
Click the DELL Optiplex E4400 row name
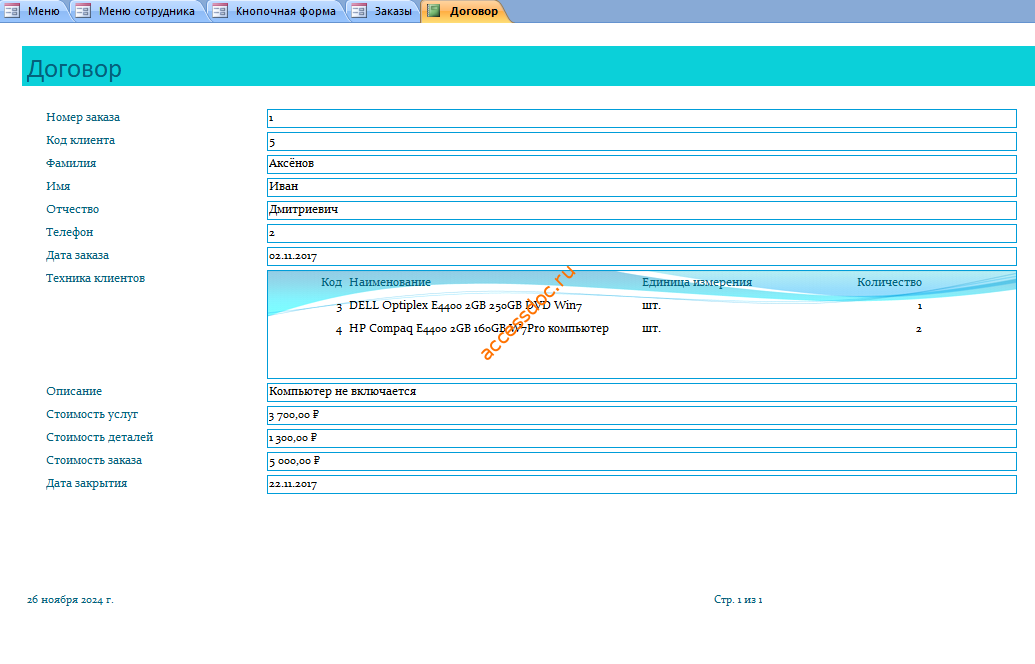(465, 306)
